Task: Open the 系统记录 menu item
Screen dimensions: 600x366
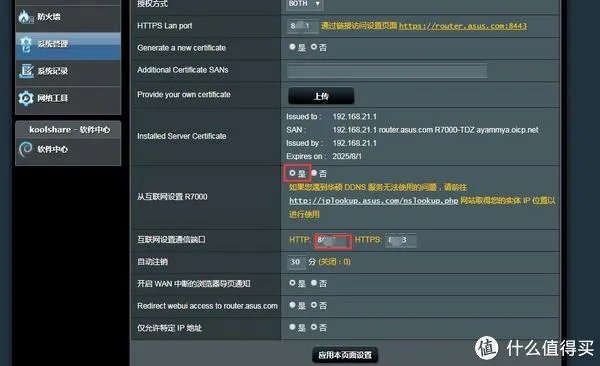Action: click(68, 72)
